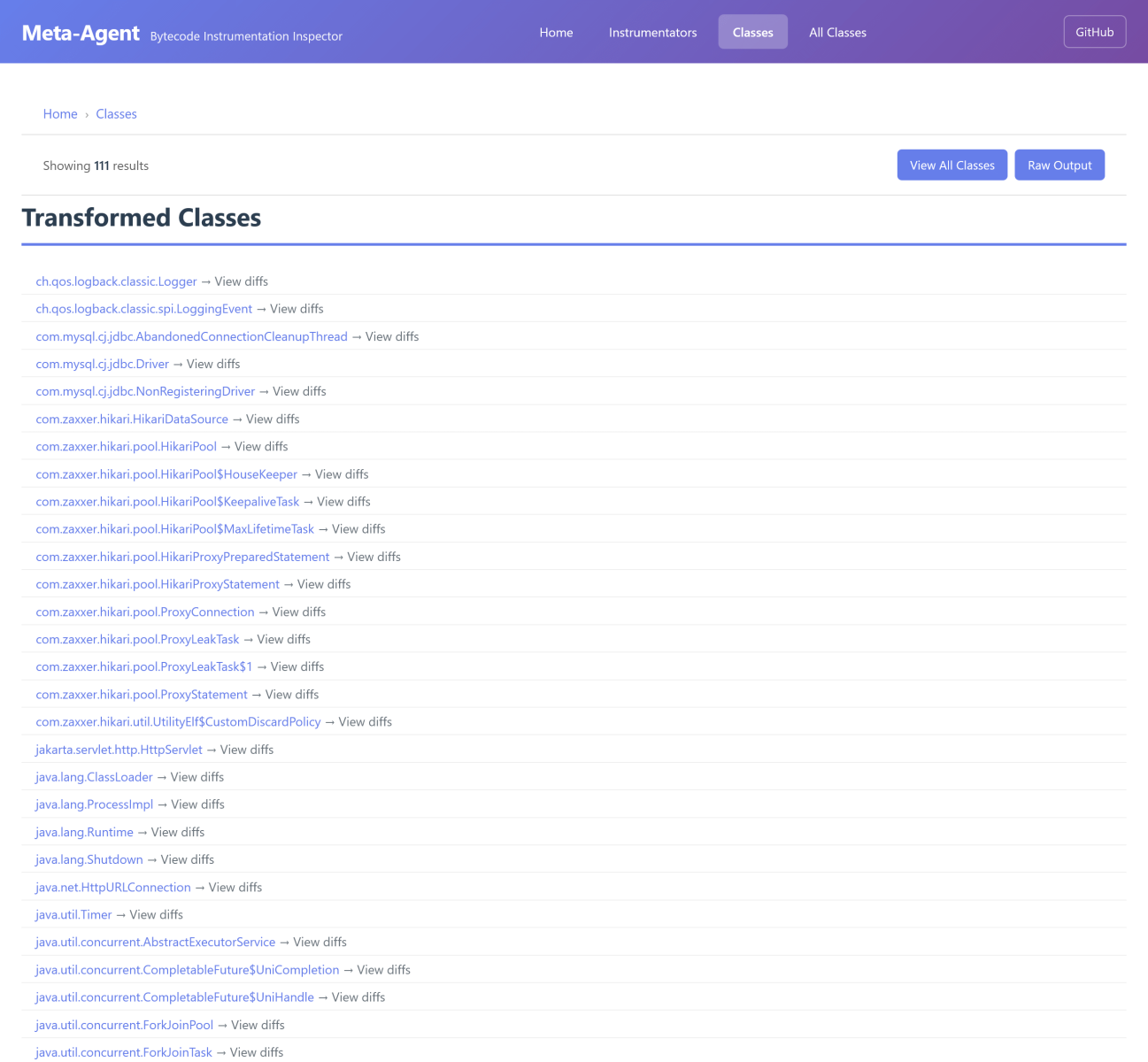The image size is (1148, 1062).
Task: Click the Meta-Agent logo title
Action: point(81,34)
